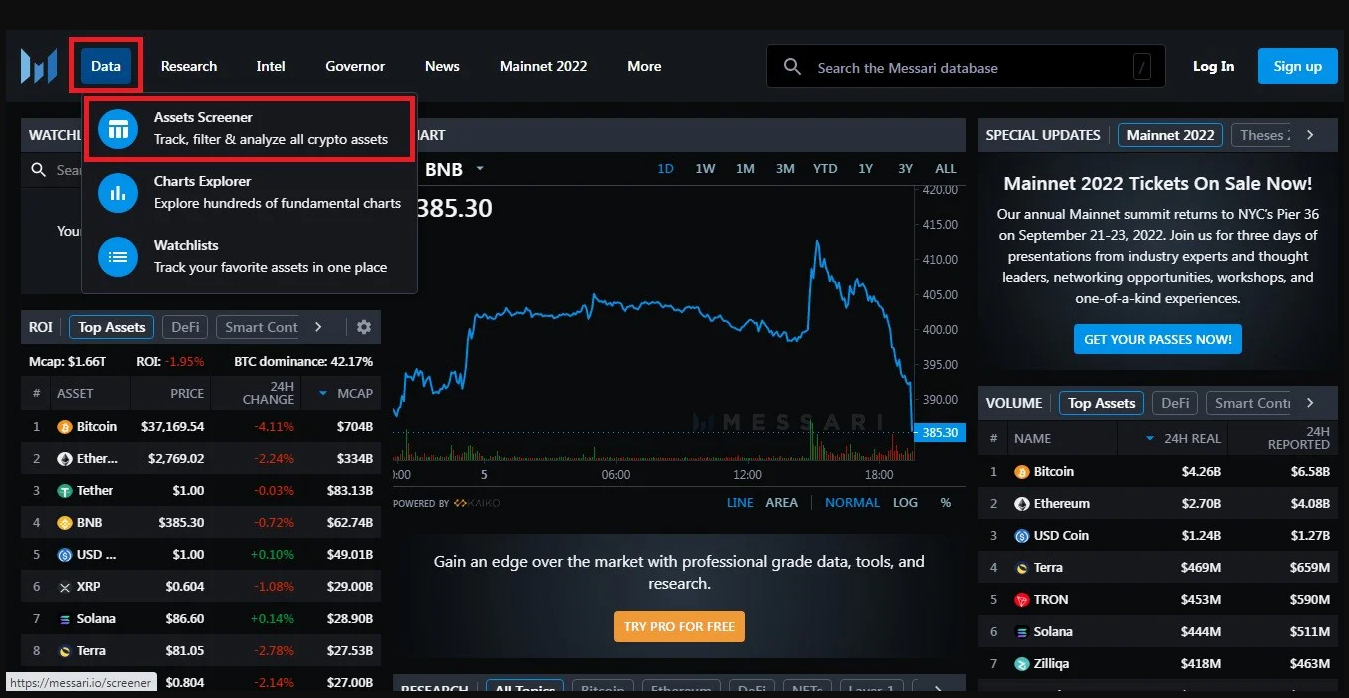Viewport: 1349px width, 698px height.
Task: Sort ROI table by MCAP
Action: tap(346, 393)
